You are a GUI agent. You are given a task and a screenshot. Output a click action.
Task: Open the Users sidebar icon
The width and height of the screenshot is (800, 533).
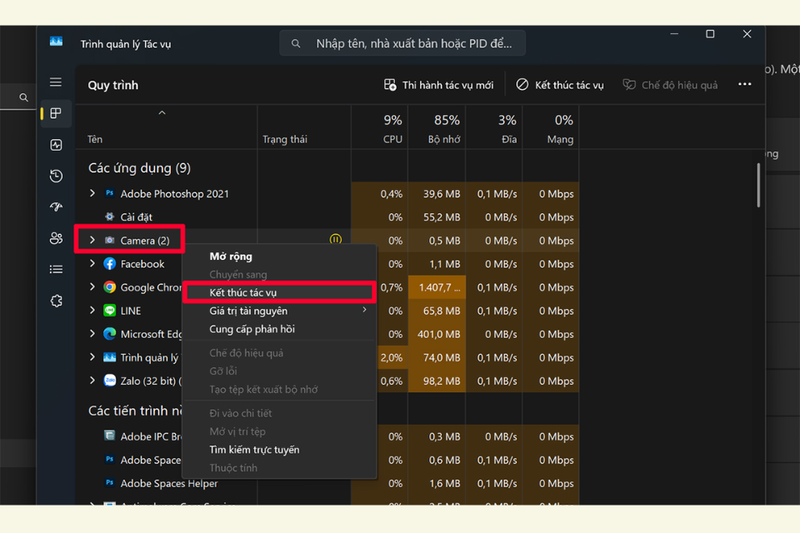(x=56, y=238)
